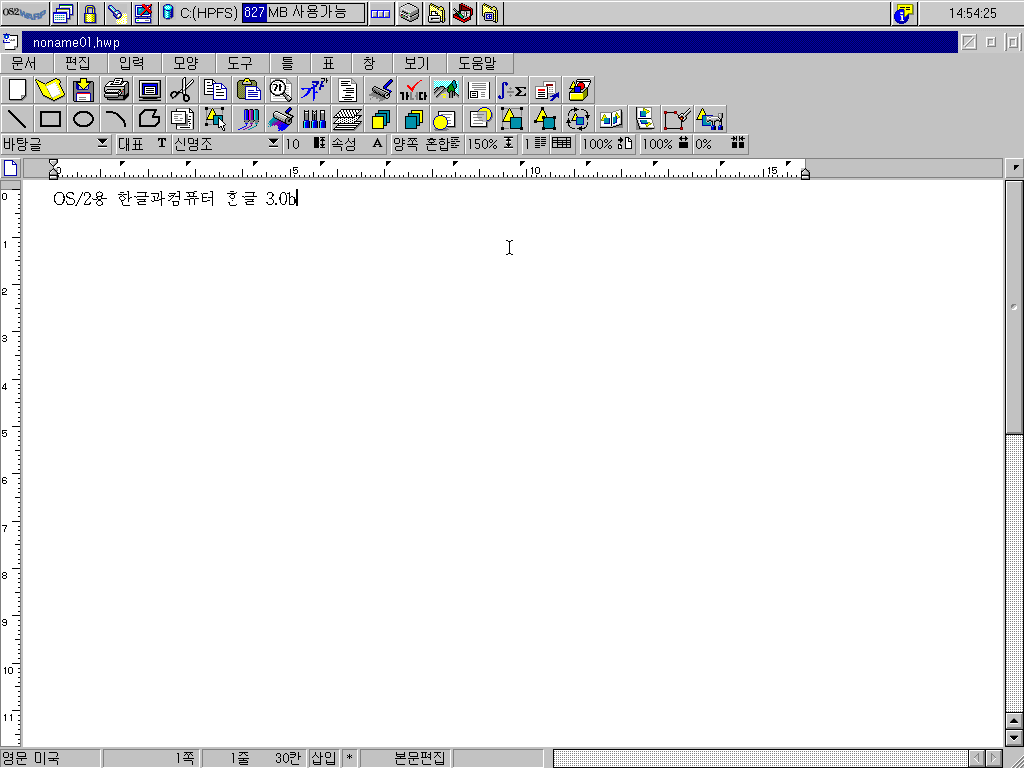Click the word '한글과컴퓨터' in document text

click(166, 199)
